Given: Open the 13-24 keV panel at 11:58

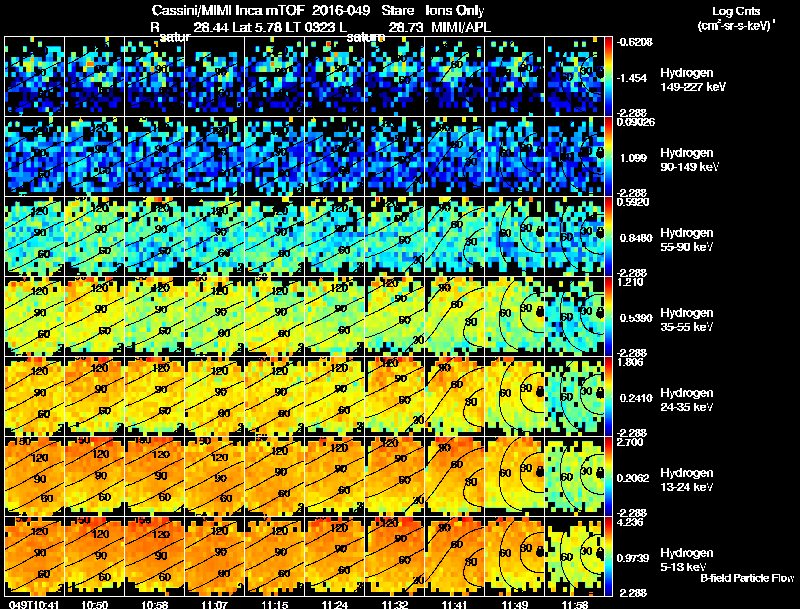Looking at the screenshot, I should click(x=574, y=476).
